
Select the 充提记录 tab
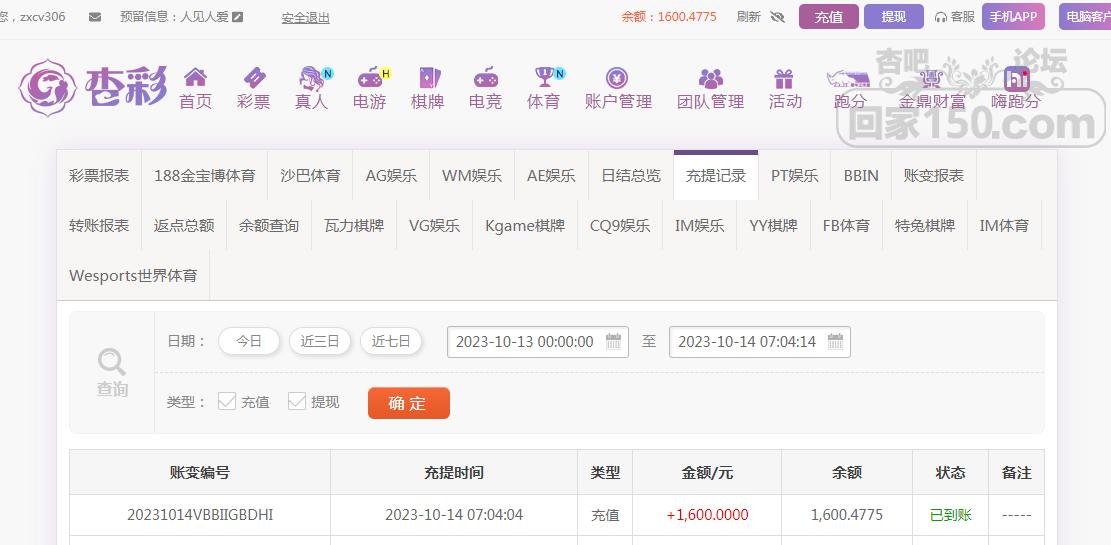point(716,176)
